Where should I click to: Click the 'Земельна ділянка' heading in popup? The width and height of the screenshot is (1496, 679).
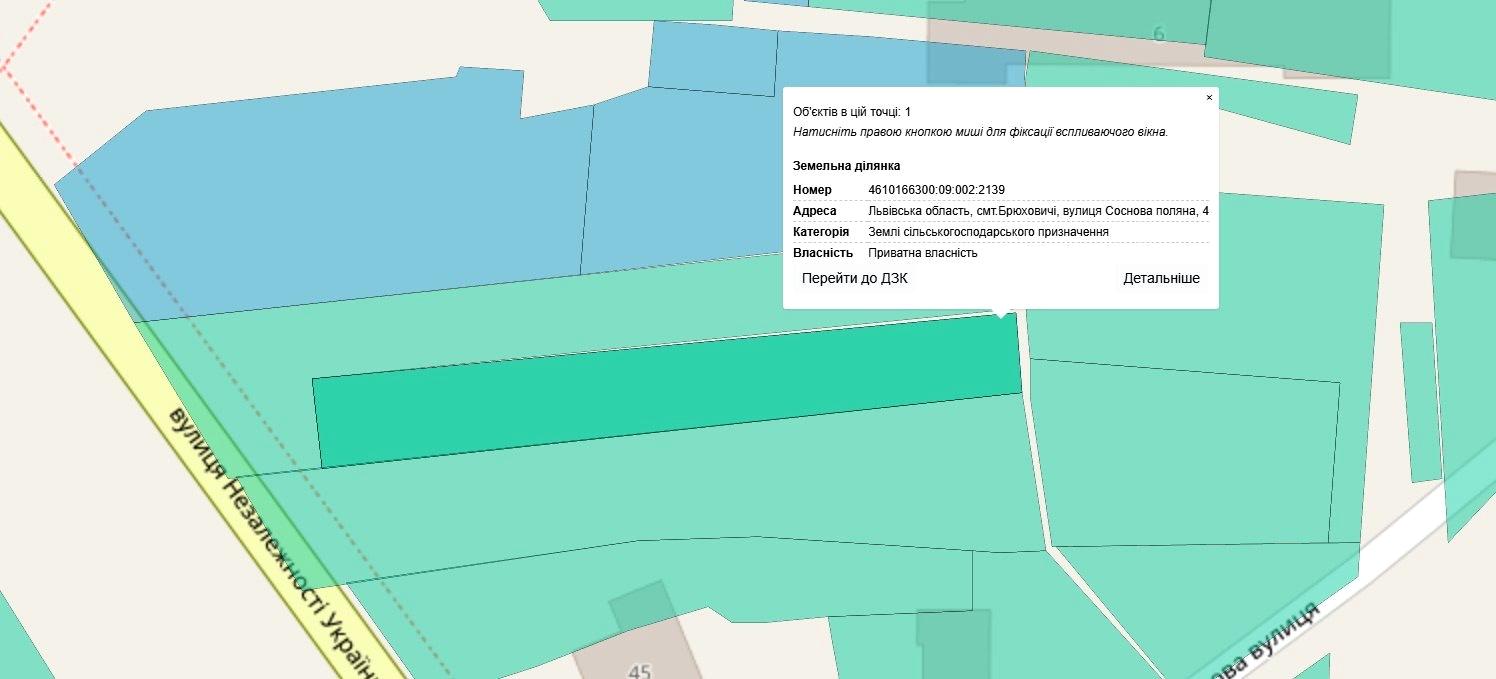point(846,166)
